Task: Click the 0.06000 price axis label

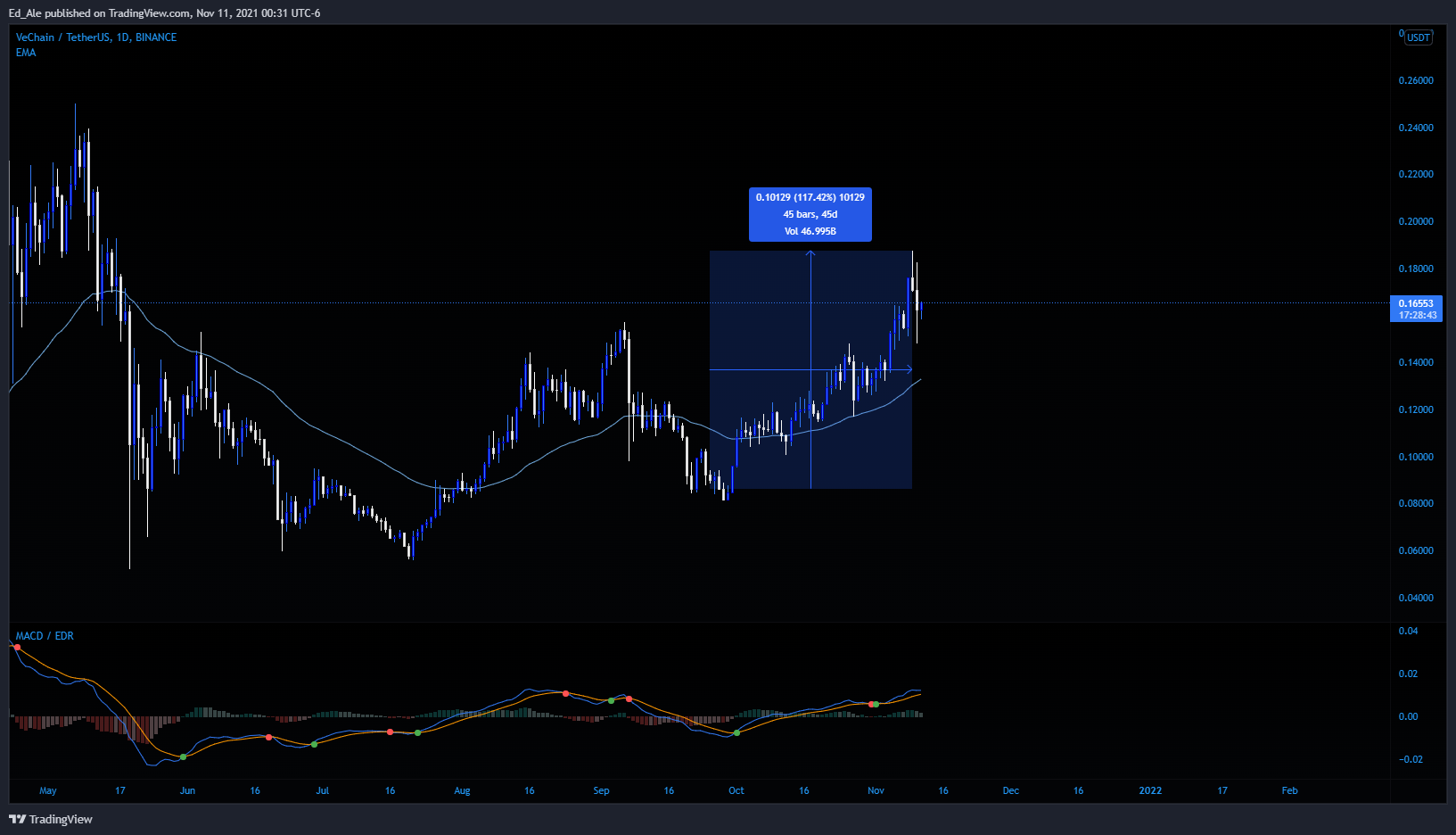Action: coord(1416,550)
